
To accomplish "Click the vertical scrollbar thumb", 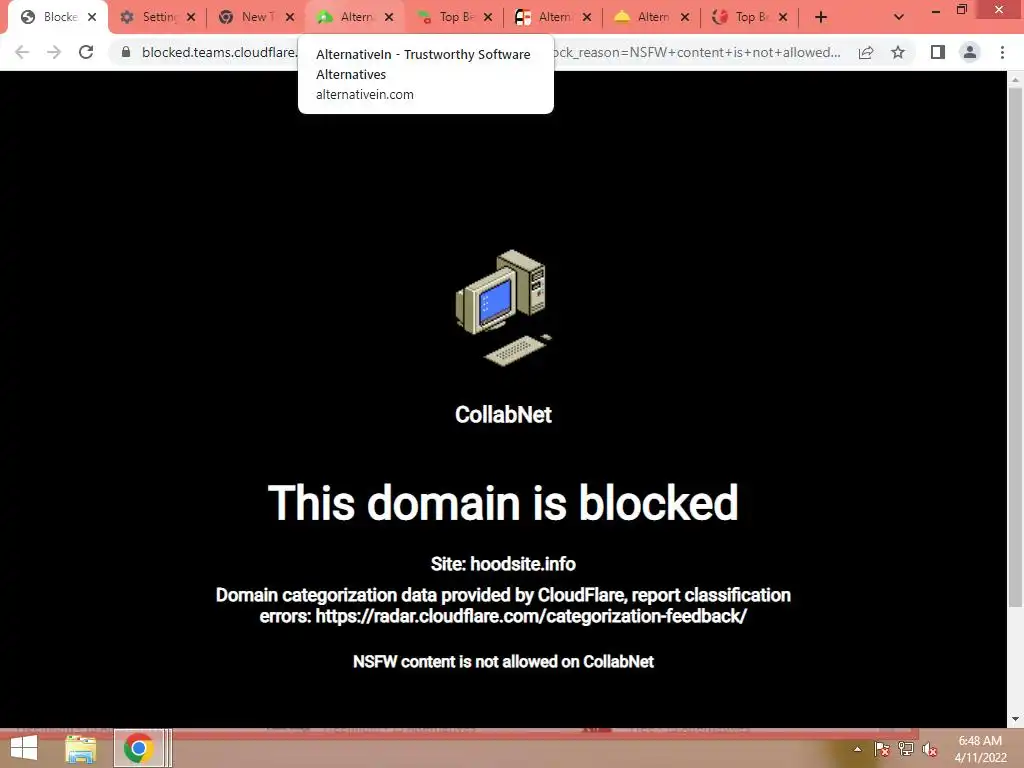I will pos(1015,346).
